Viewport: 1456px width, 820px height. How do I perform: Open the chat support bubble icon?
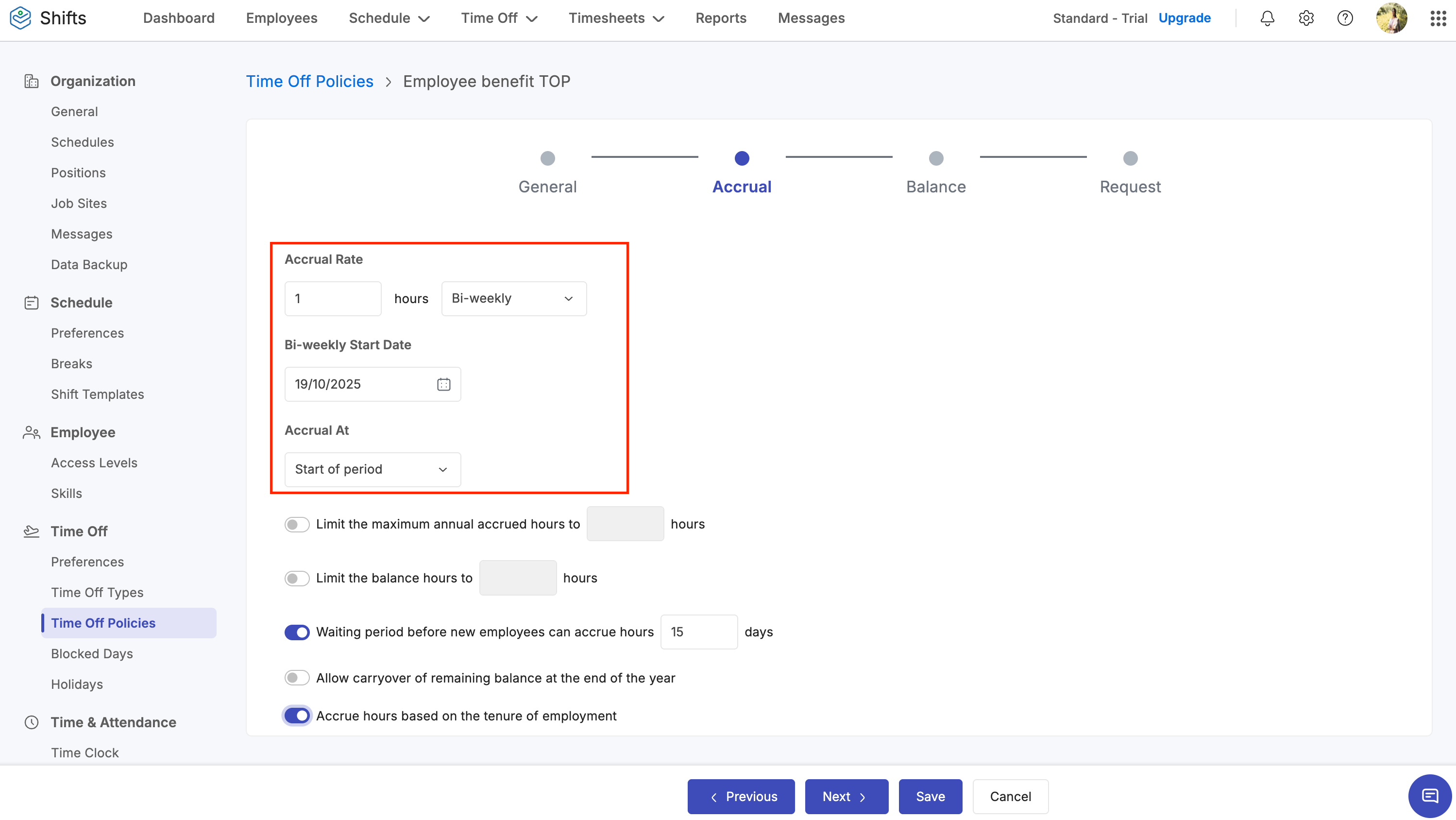(x=1429, y=796)
